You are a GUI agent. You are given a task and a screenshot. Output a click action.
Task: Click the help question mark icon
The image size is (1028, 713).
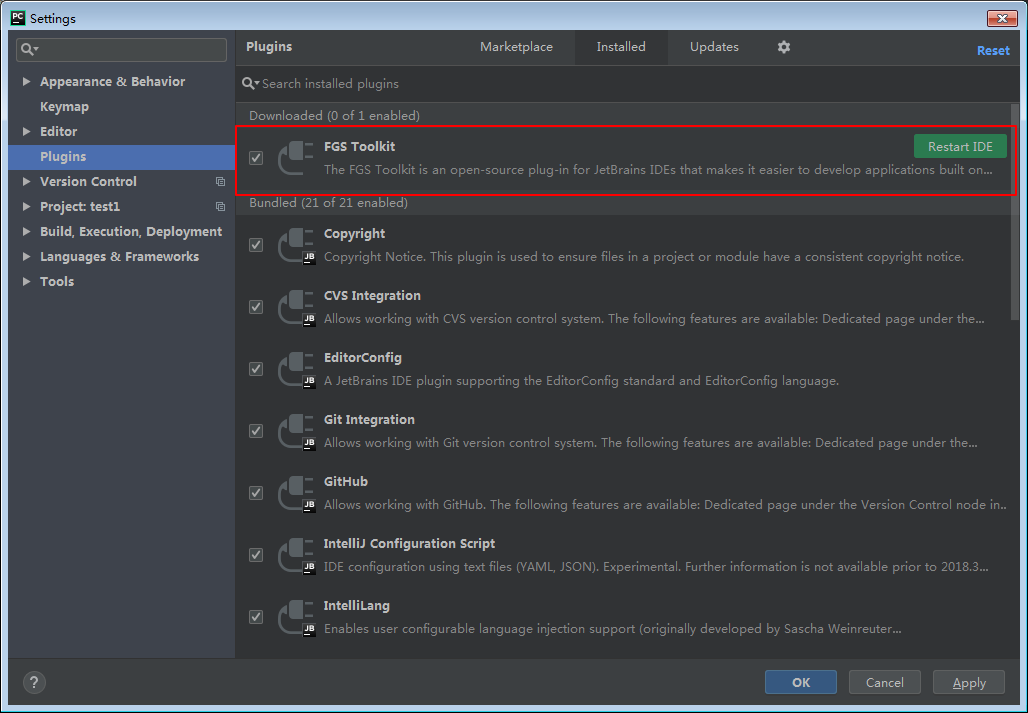(x=34, y=683)
